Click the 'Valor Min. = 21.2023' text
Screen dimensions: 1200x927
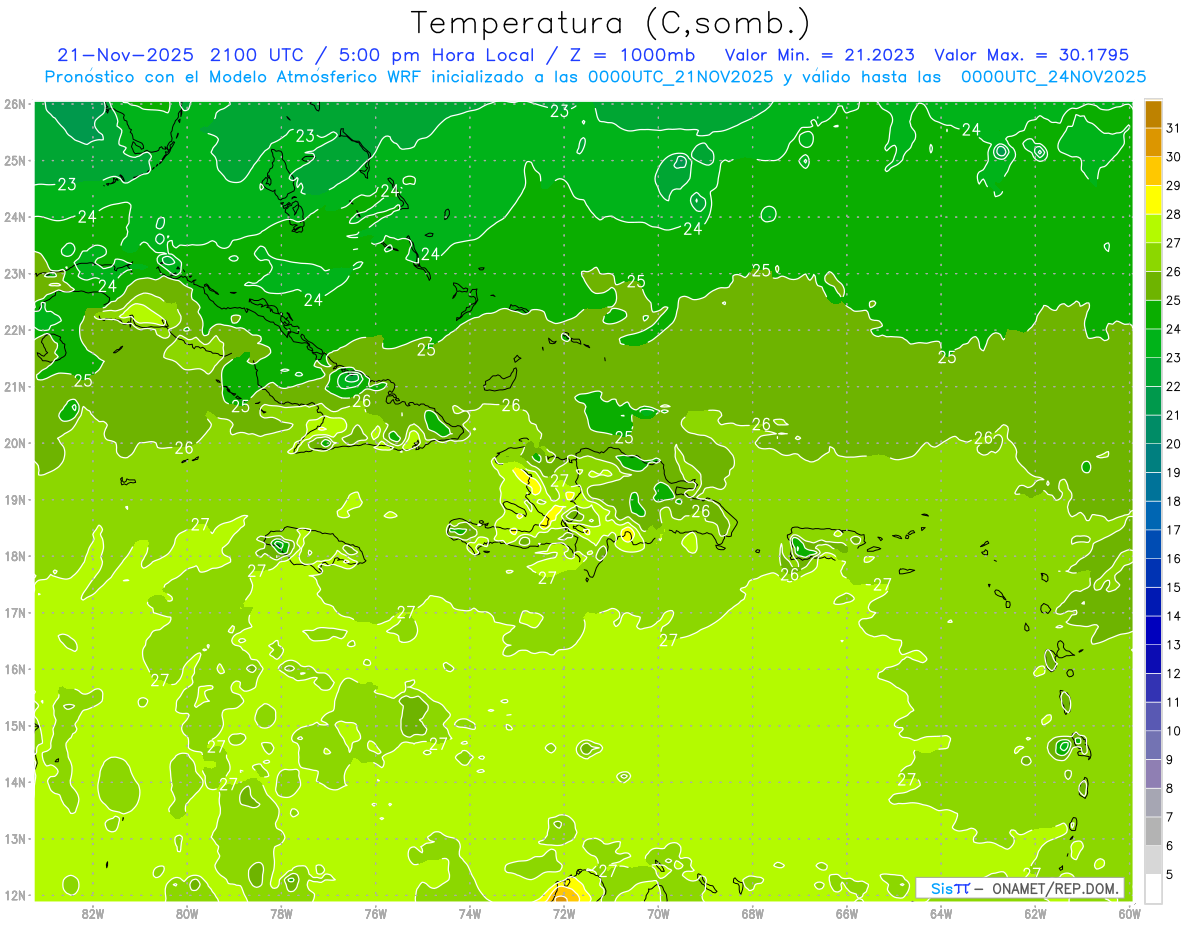(819, 55)
